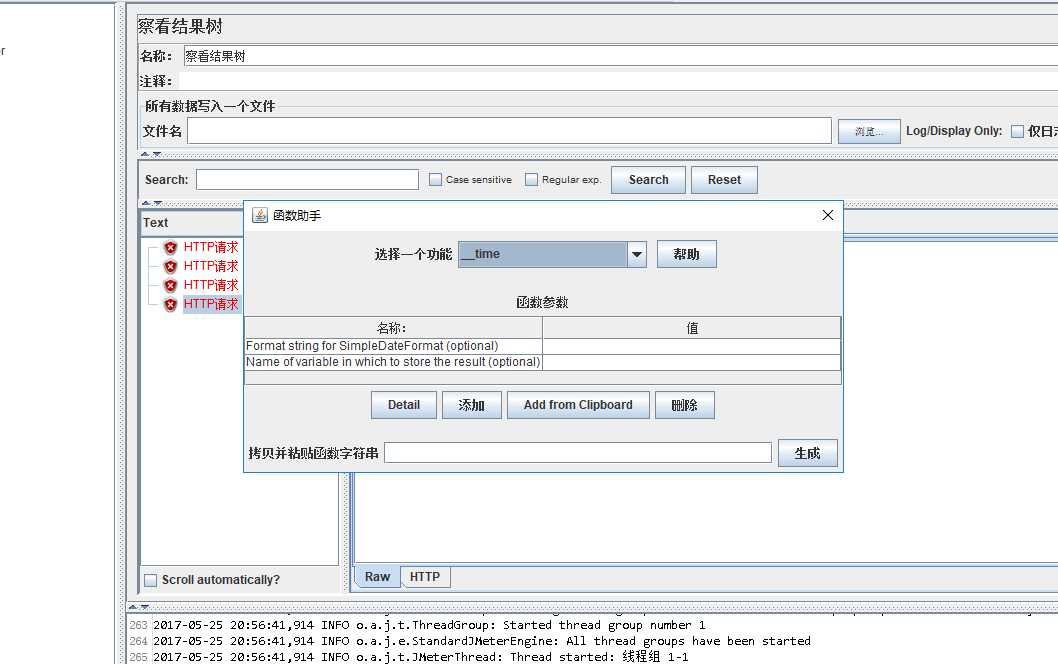This screenshot has width=1058, height=664.
Task: Switch to the HTTP tab
Action: click(424, 577)
